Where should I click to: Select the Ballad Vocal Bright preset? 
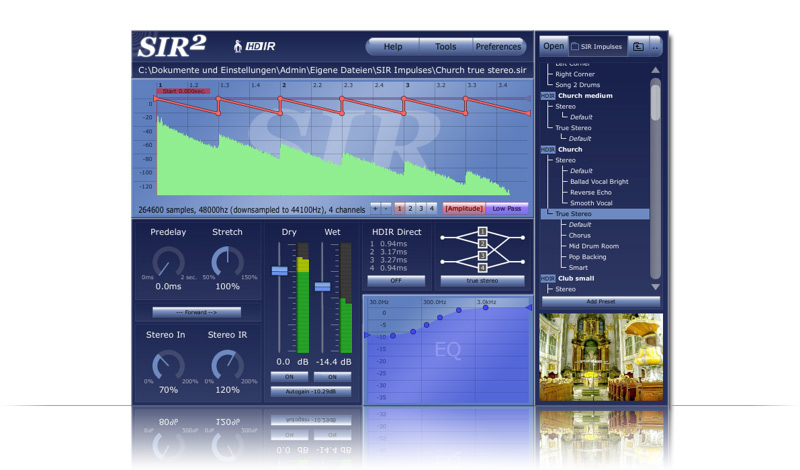pyautogui.click(x=599, y=182)
